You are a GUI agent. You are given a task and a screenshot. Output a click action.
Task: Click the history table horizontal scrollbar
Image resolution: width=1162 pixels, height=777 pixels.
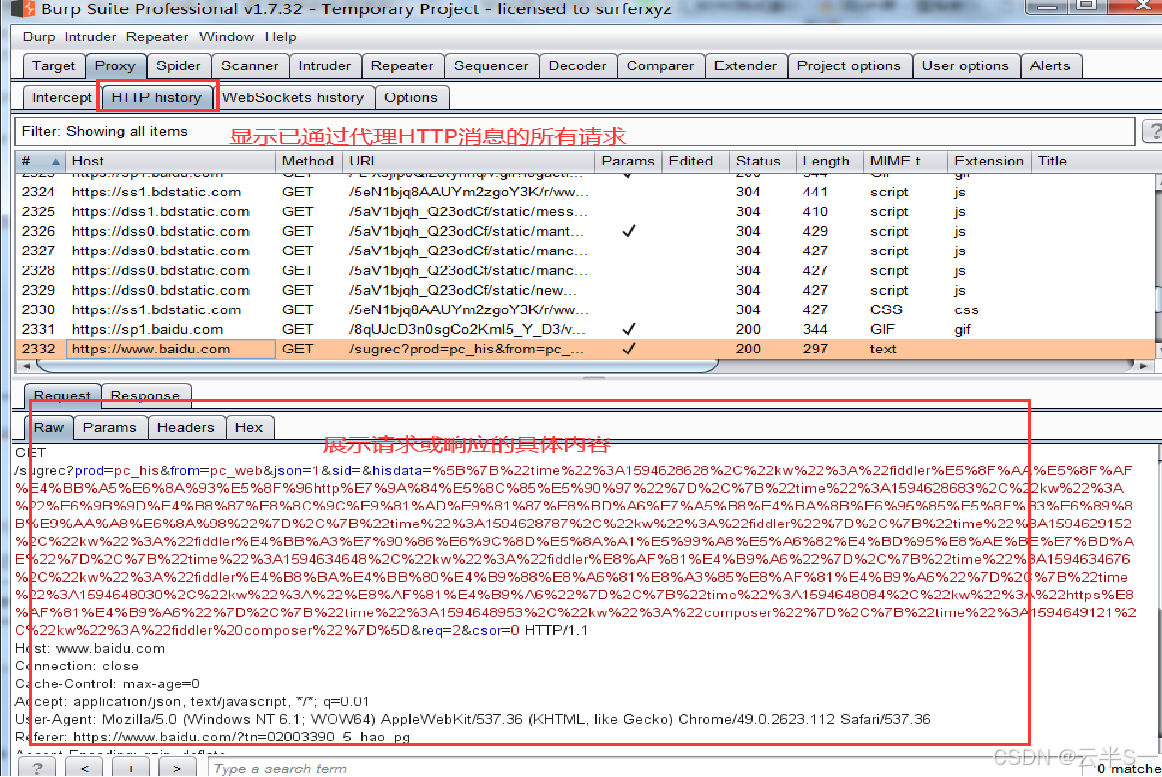click(x=376, y=366)
